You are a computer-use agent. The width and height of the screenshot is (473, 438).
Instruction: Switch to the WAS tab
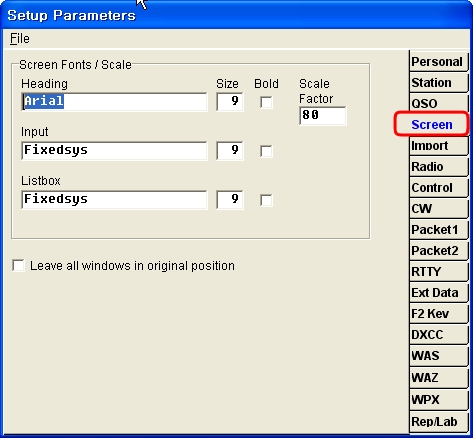click(439, 356)
